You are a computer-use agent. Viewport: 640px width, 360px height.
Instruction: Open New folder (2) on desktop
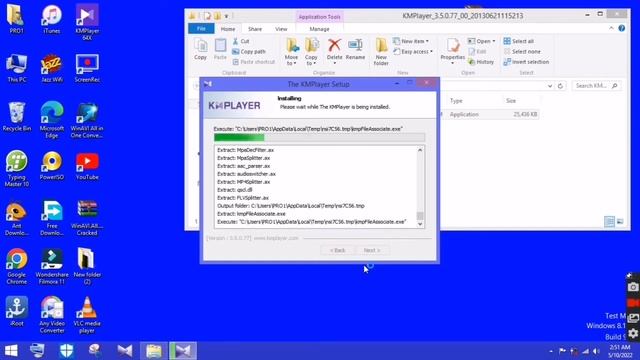coord(87,266)
